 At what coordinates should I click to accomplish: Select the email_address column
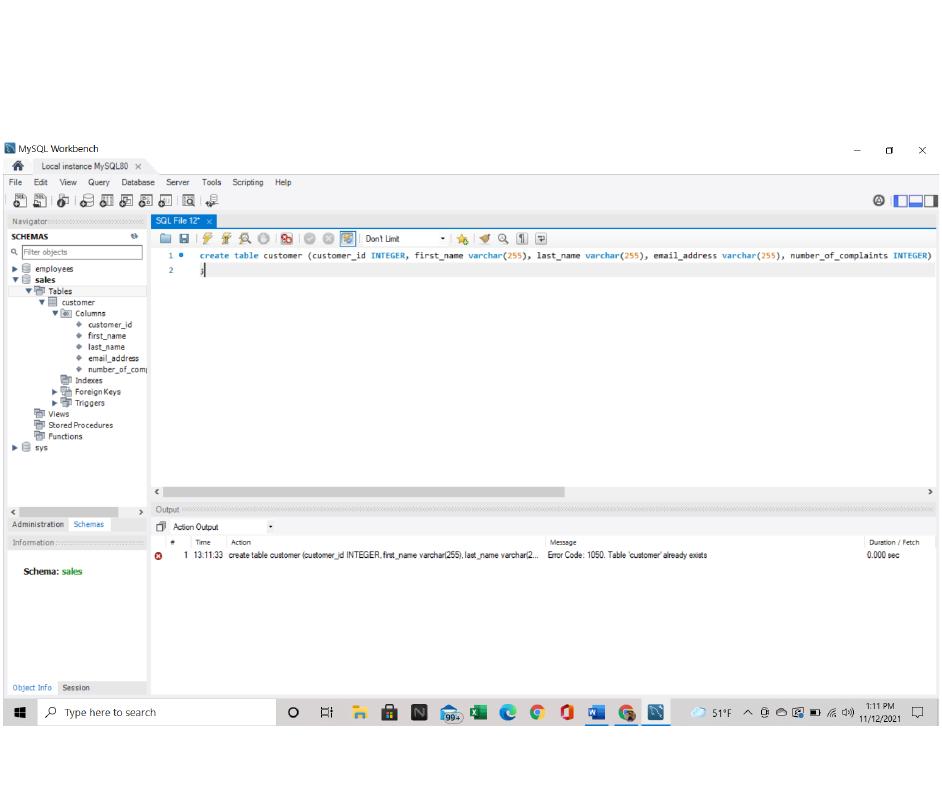tap(113, 359)
